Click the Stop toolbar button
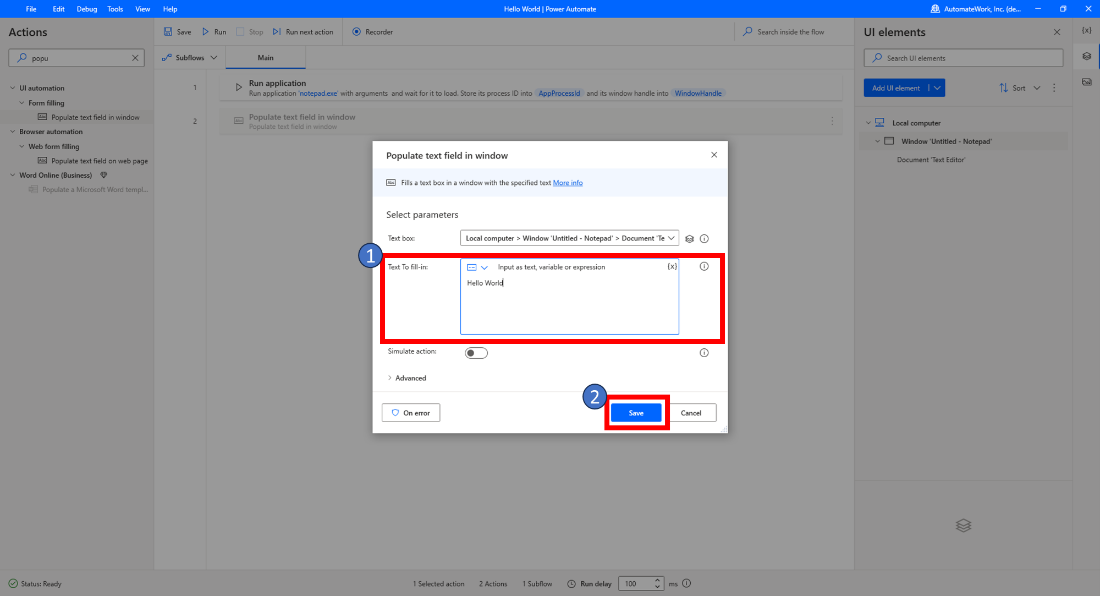The height and width of the screenshot is (596, 1100). pyautogui.click(x=250, y=32)
